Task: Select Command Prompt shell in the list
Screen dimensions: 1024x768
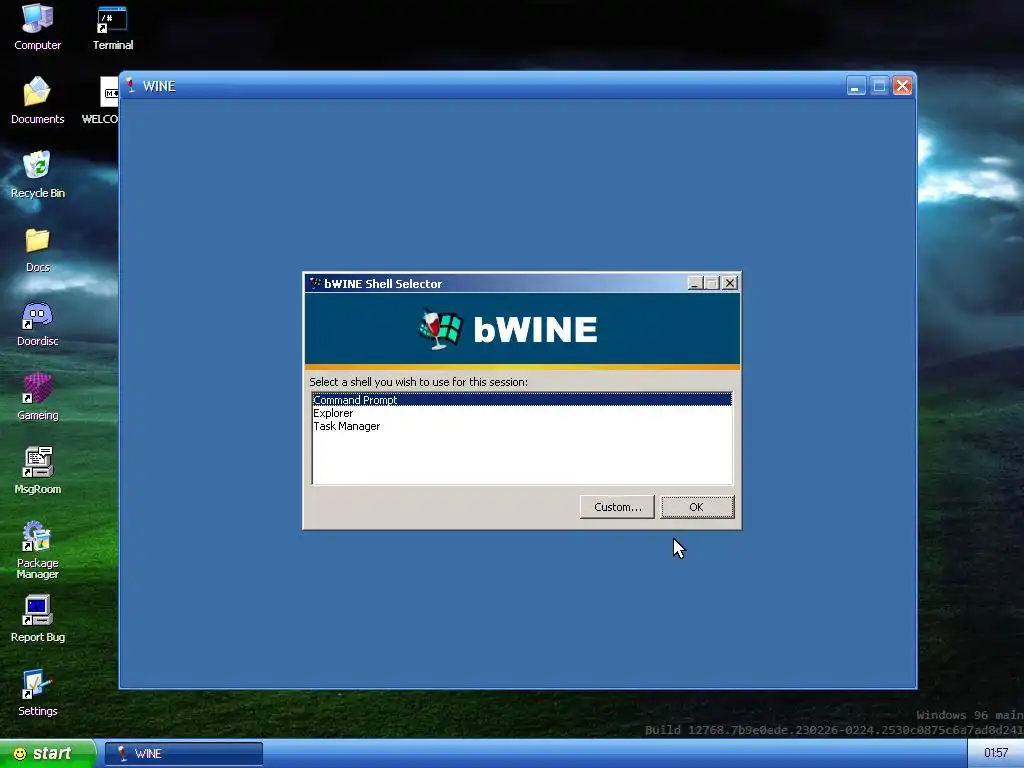Action: 522,400
